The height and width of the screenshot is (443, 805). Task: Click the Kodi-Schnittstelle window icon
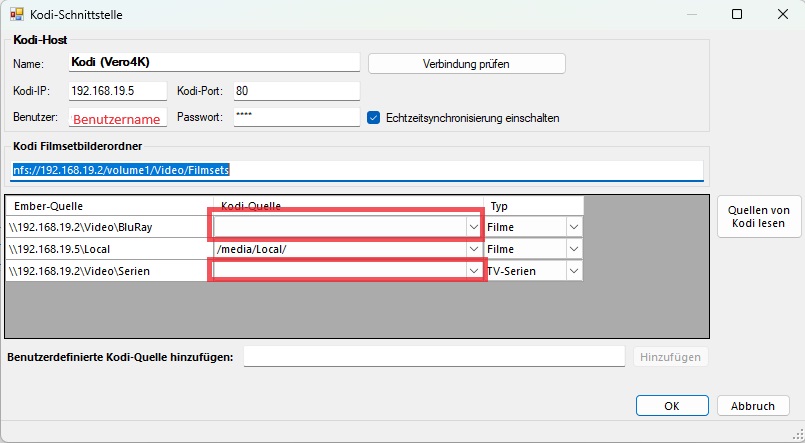click(x=17, y=14)
